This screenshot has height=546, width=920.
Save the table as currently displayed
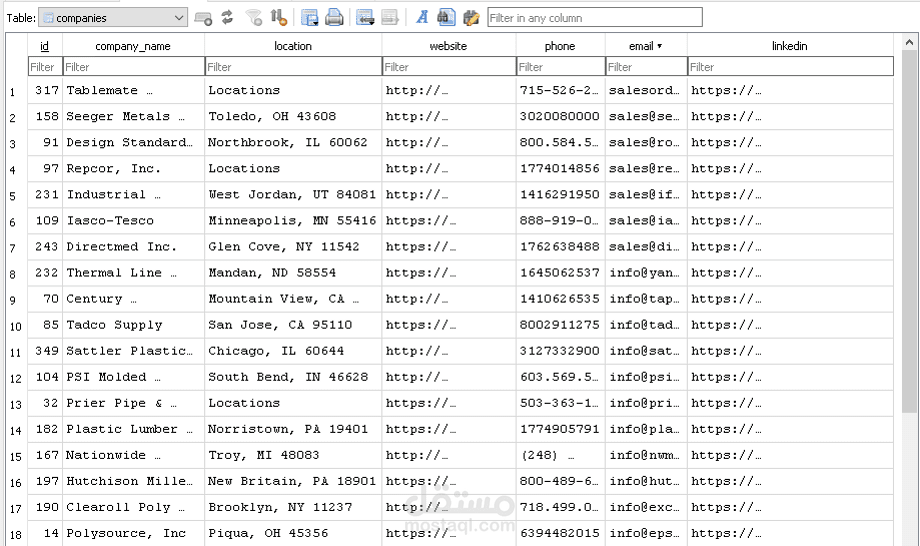tap(309, 18)
